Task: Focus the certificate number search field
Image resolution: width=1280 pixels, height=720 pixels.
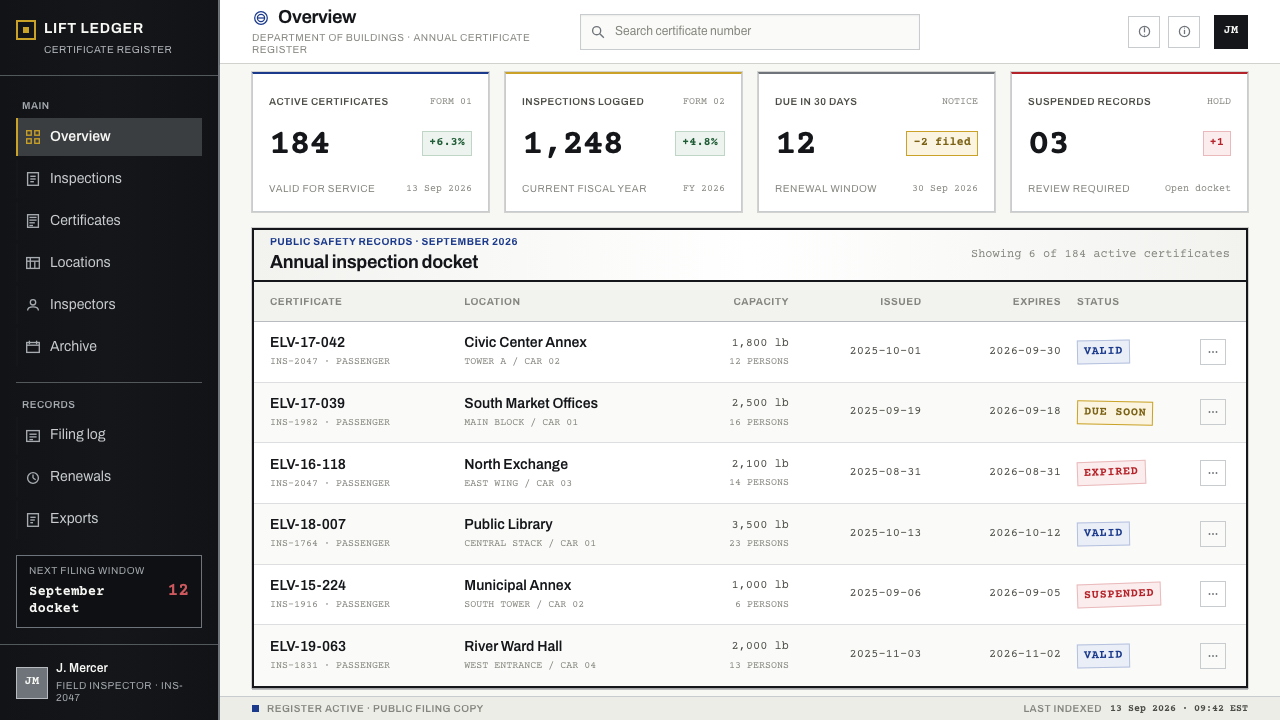Action: (x=750, y=32)
